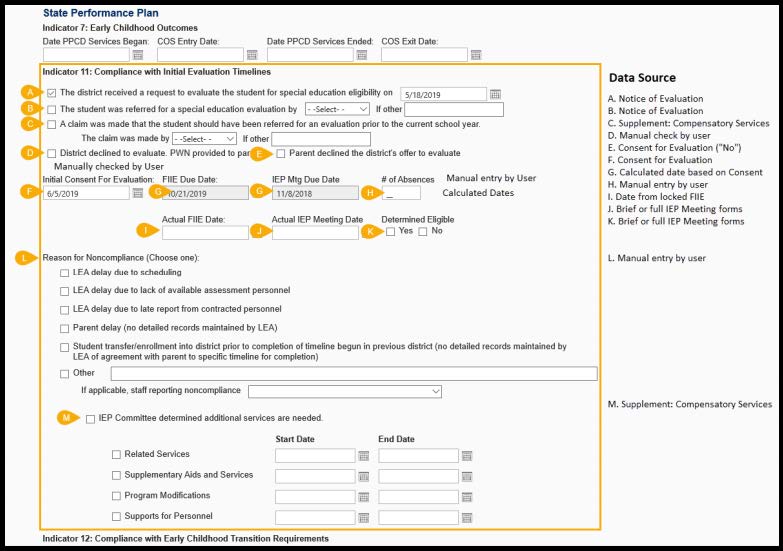Open calendar for Initial Consent For Evaluation
This screenshot has width=783, height=551.
pos(138,193)
